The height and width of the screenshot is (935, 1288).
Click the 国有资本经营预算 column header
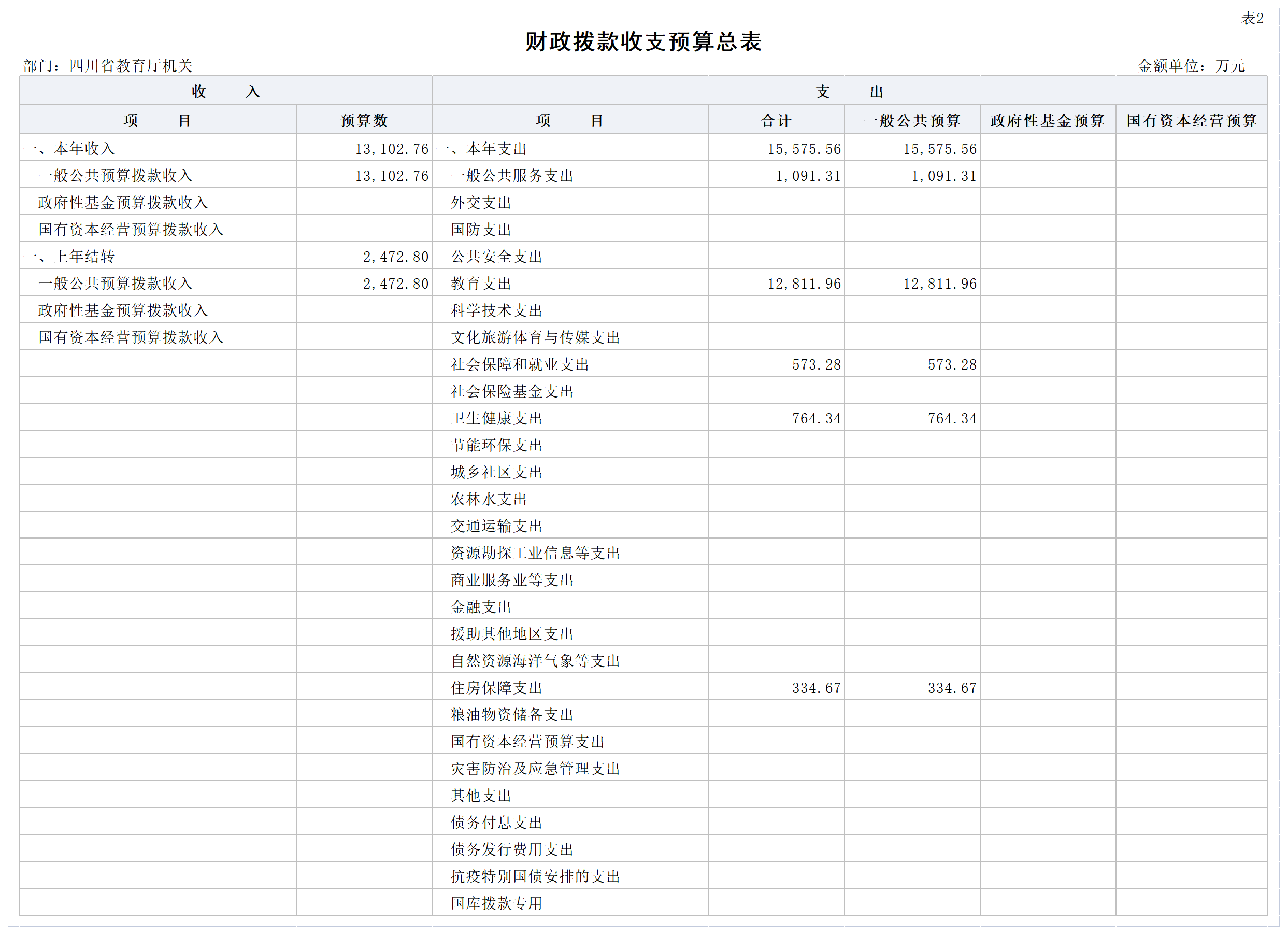[1192, 120]
